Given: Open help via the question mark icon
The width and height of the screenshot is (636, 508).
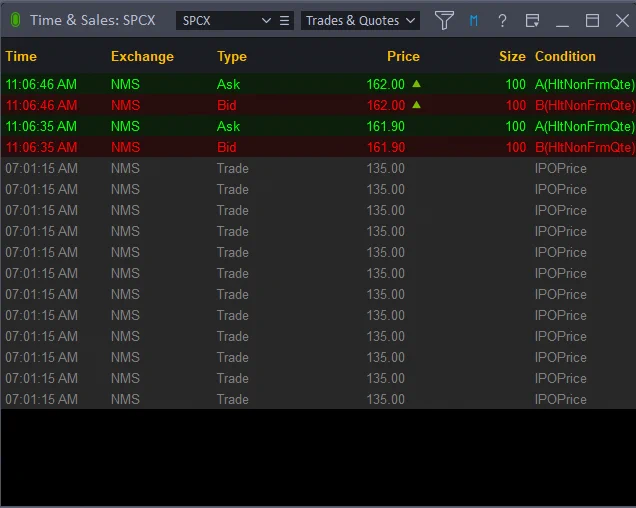Looking at the screenshot, I should (502, 20).
